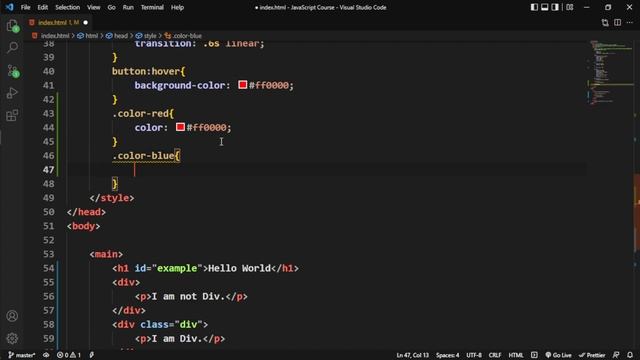Viewport: 640px width, 360px height.
Task: Toggle the primary side bar layout icon
Action: click(x=534, y=7)
